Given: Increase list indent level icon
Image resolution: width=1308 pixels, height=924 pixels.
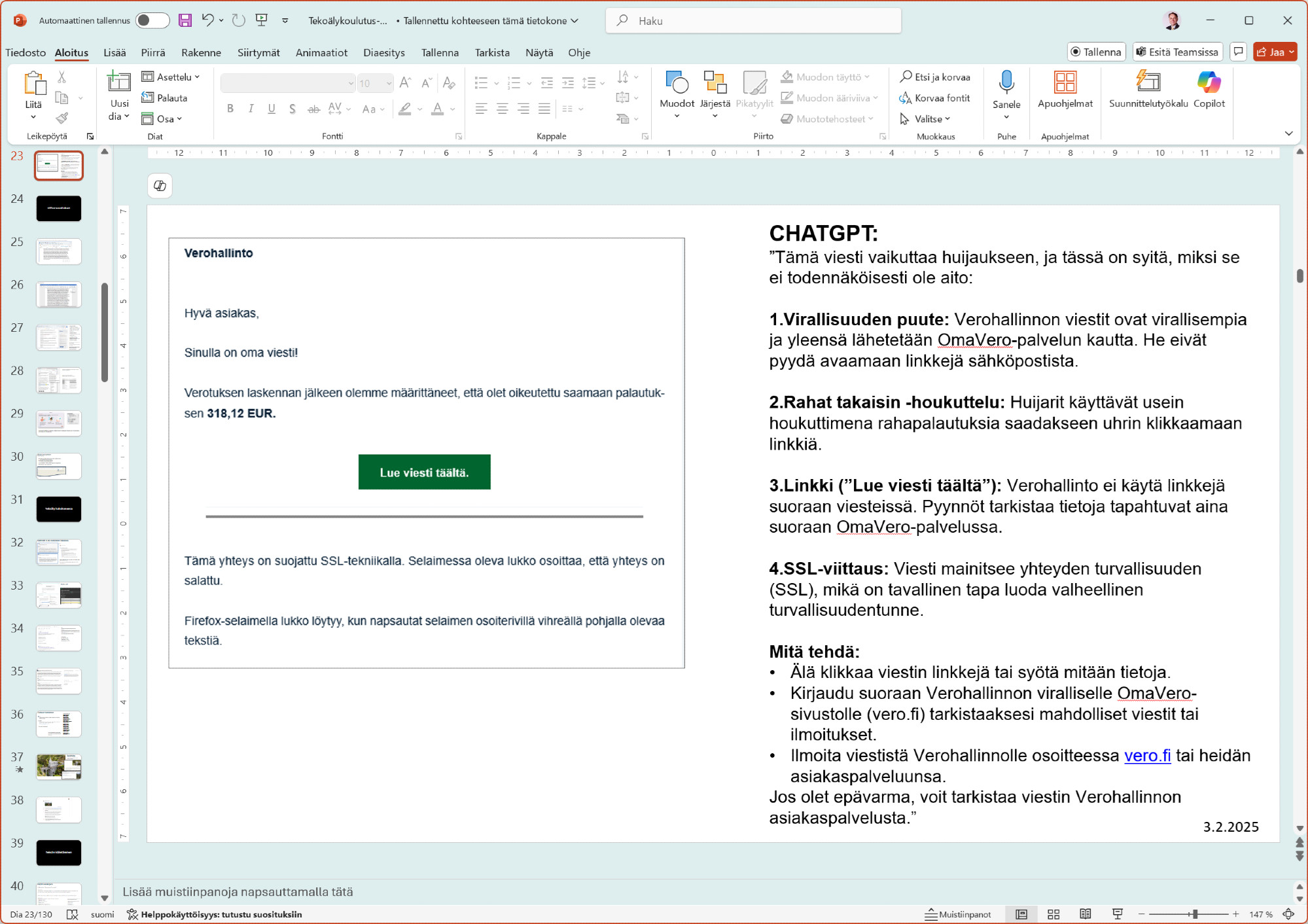Looking at the screenshot, I should (568, 82).
